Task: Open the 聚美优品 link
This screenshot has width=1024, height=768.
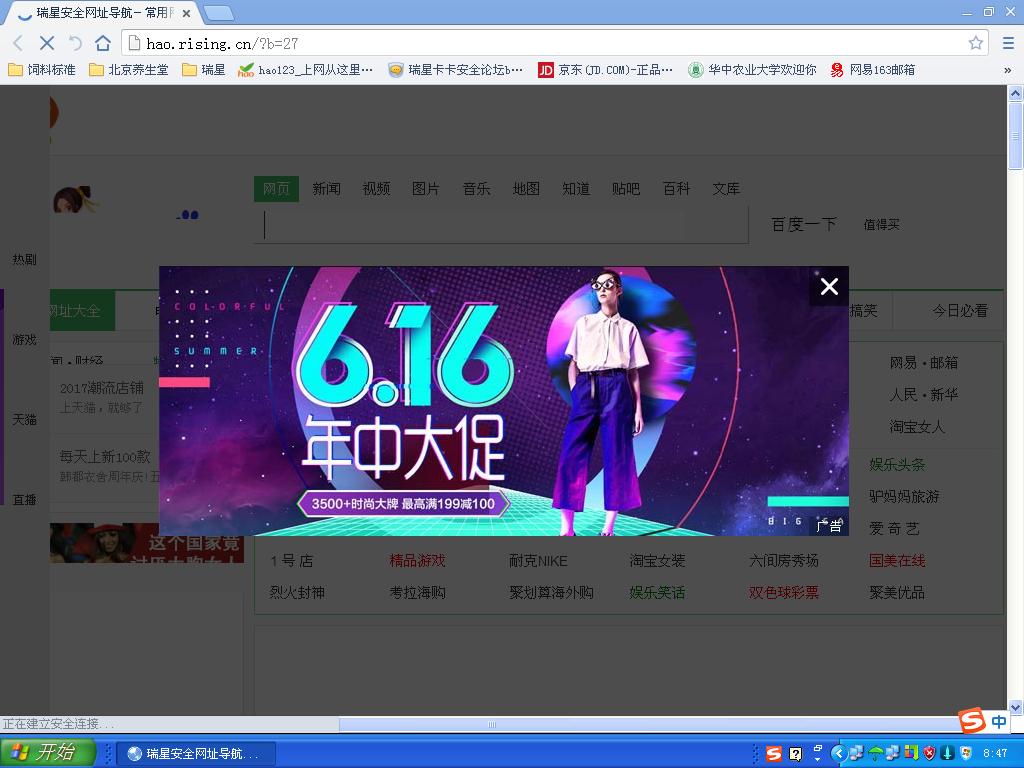Action: (897, 592)
